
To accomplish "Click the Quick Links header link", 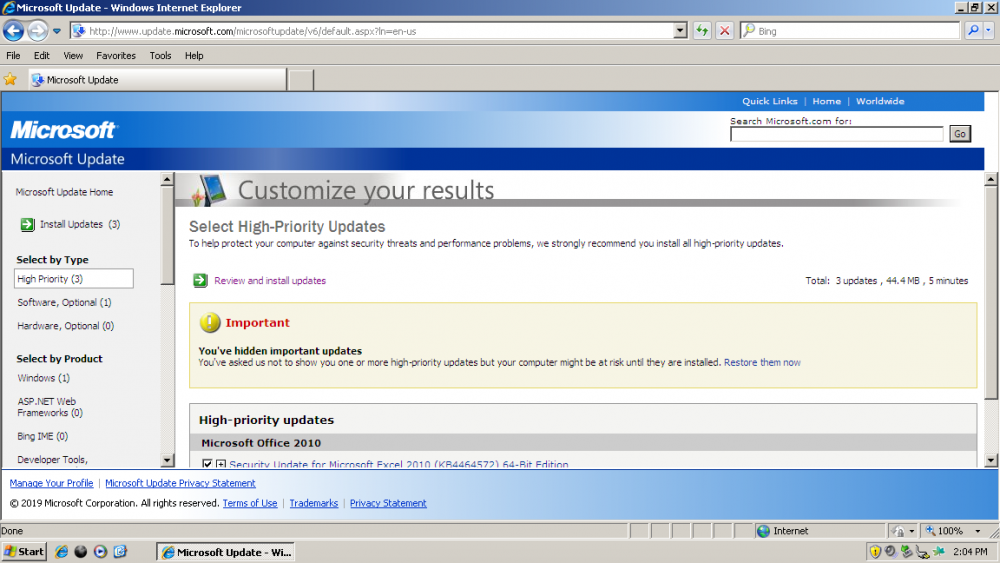I will (x=769, y=101).
